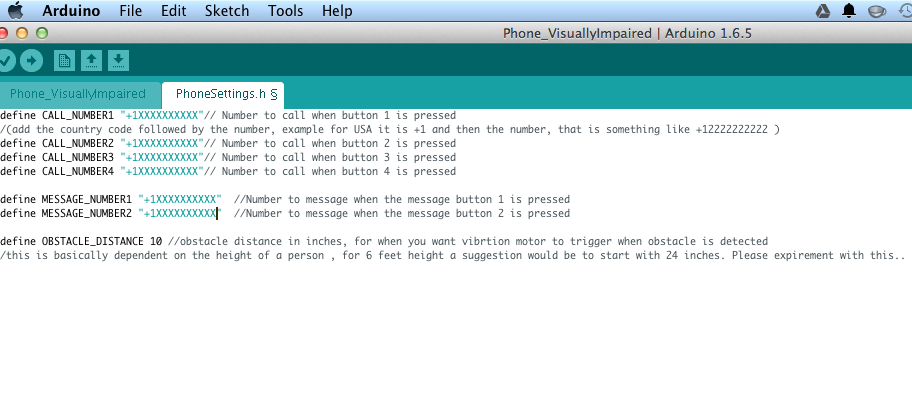The image size is (912, 412).
Task: Click the CALL_NUMBER2 define text
Action: coord(57,143)
